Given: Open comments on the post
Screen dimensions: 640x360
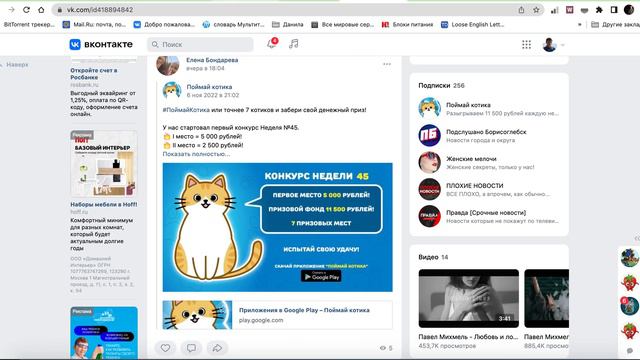Looking at the screenshot, I should pyautogui.click(x=191, y=348).
